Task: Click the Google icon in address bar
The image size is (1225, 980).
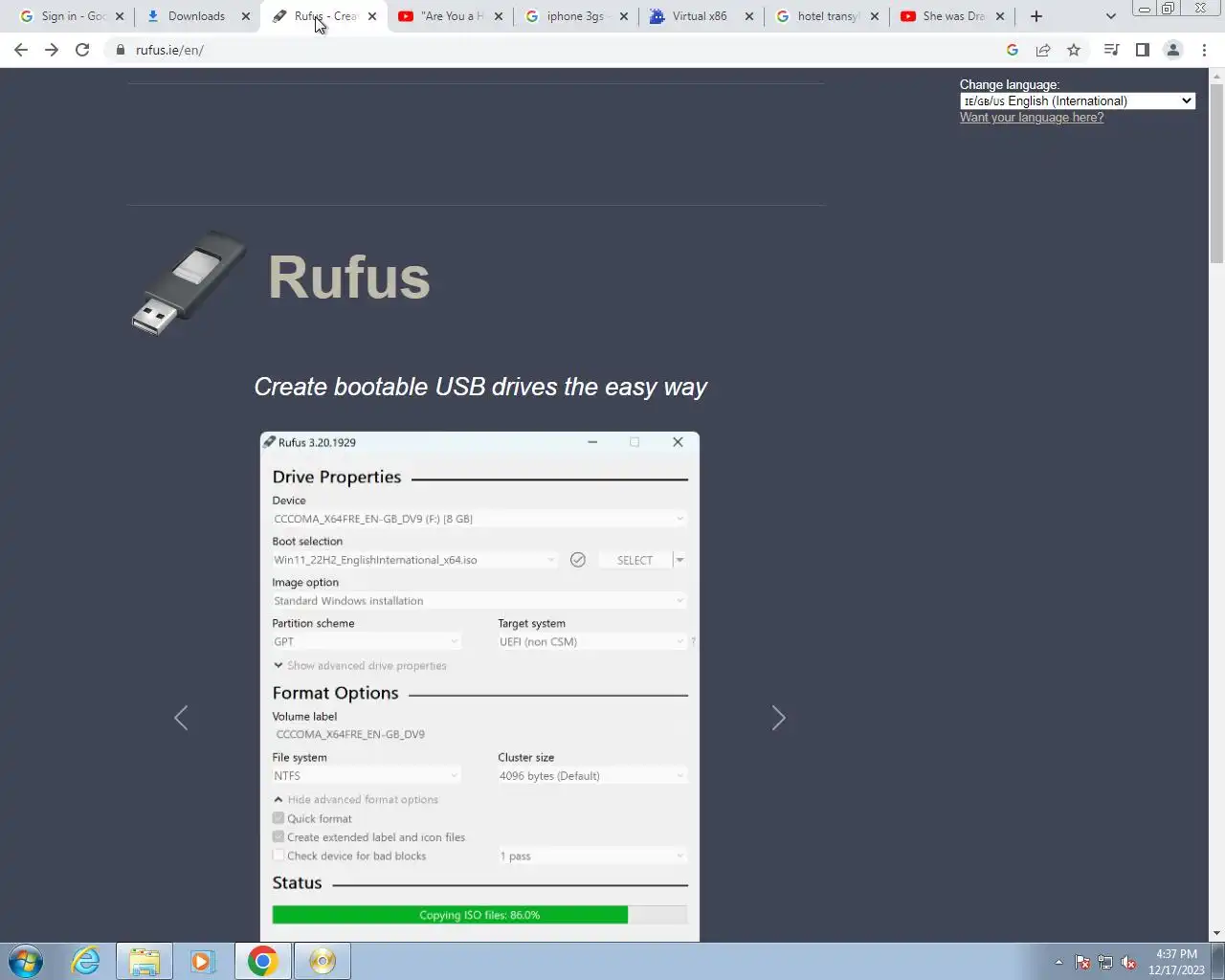Action: pyautogui.click(x=1013, y=50)
